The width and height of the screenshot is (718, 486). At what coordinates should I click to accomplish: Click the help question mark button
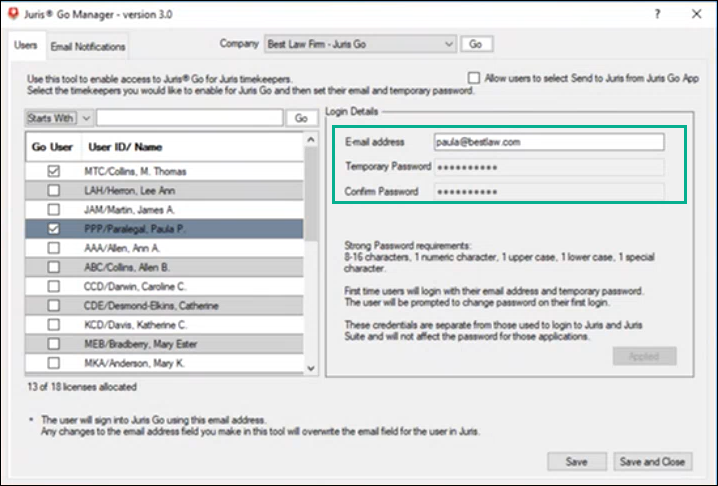pos(657,14)
